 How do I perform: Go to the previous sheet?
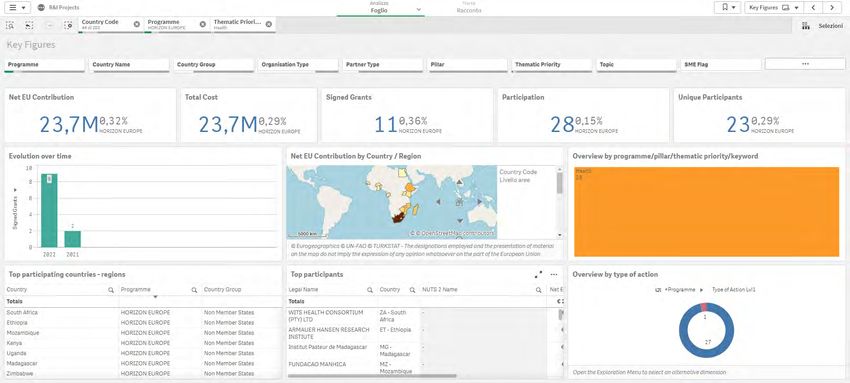pos(813,8)
